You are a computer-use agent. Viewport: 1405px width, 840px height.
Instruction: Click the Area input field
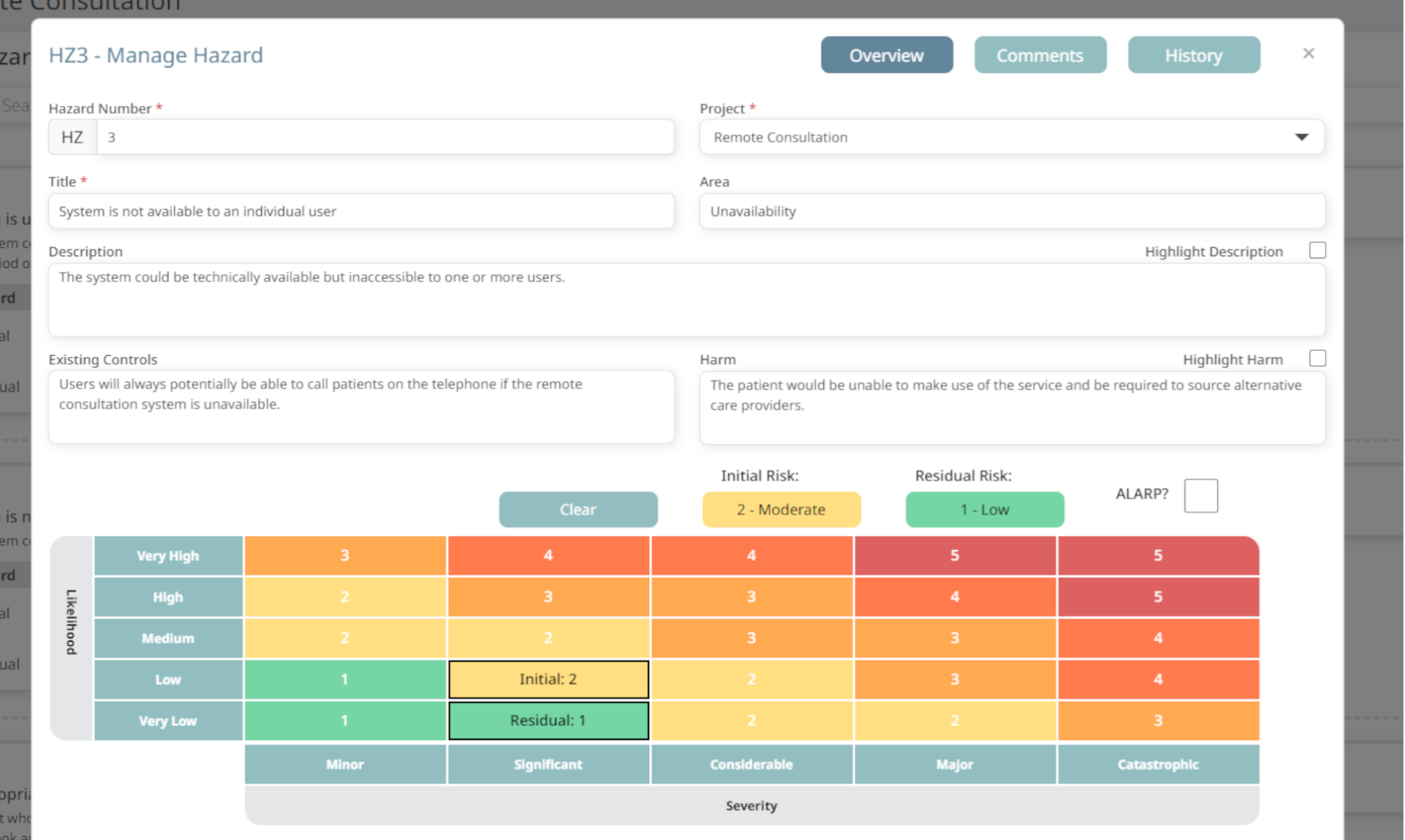point(1011,211)
